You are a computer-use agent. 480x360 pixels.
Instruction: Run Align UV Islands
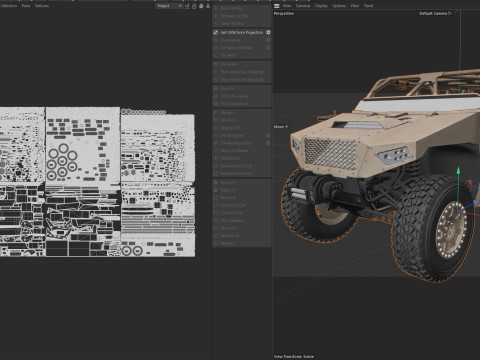click(x=242, y=151)
